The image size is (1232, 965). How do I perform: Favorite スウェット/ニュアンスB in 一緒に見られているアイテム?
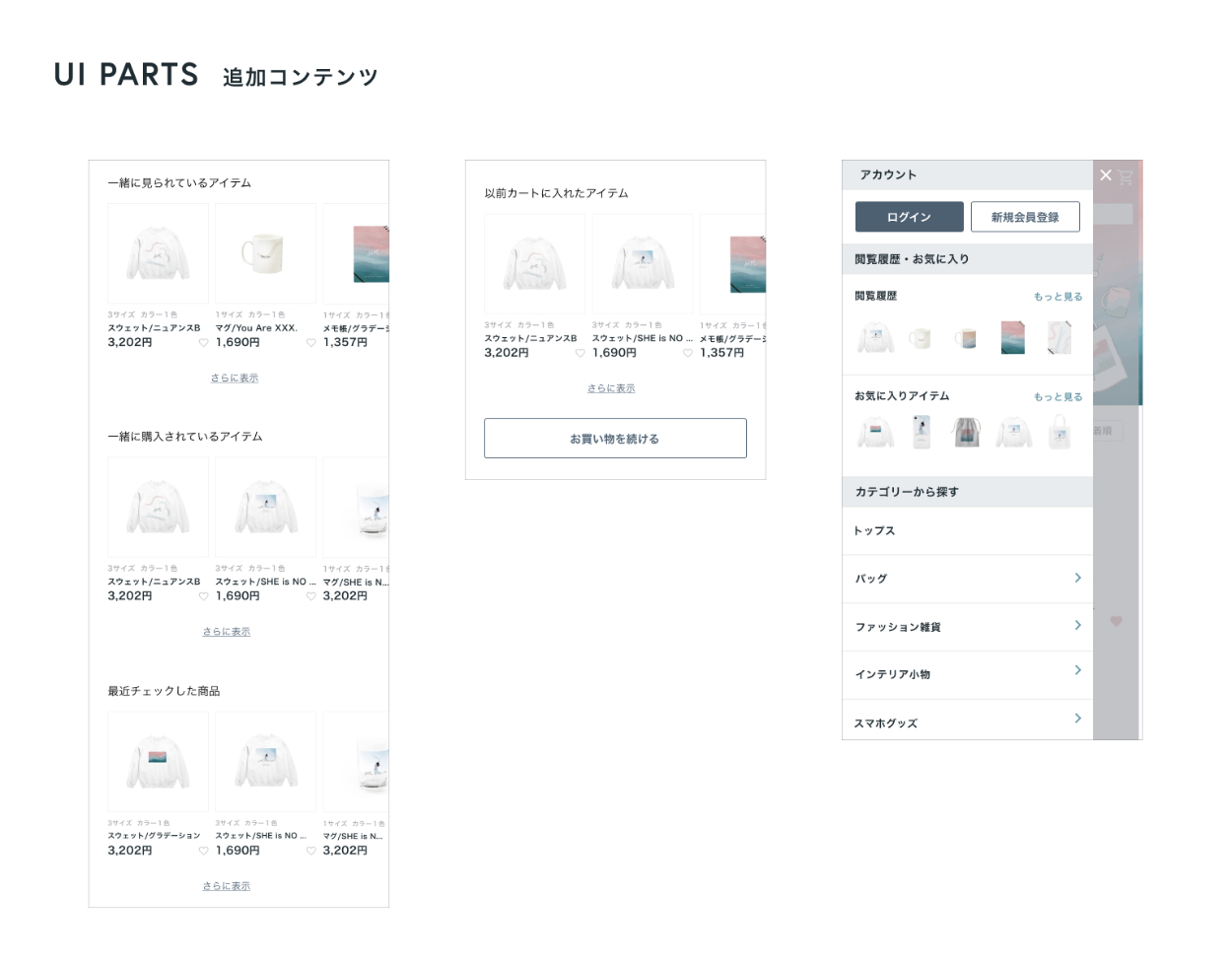tap(204, 343)
